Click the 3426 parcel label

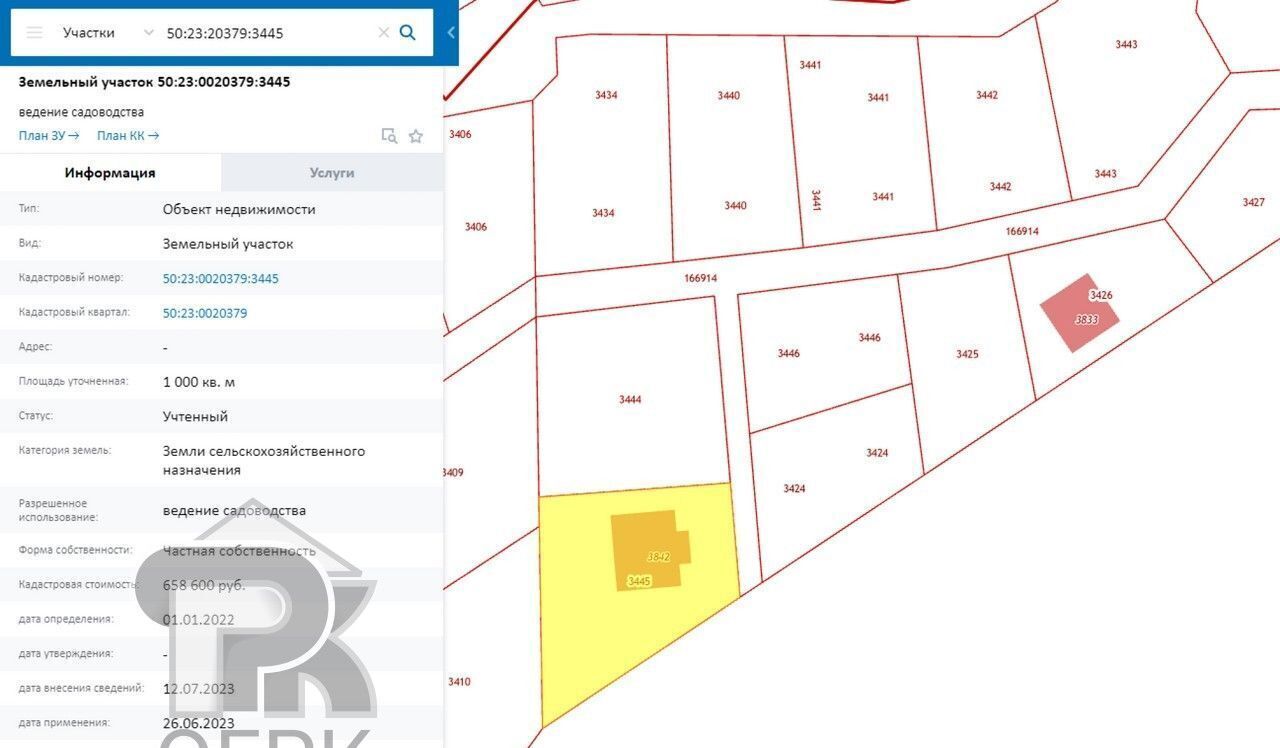1101,295
